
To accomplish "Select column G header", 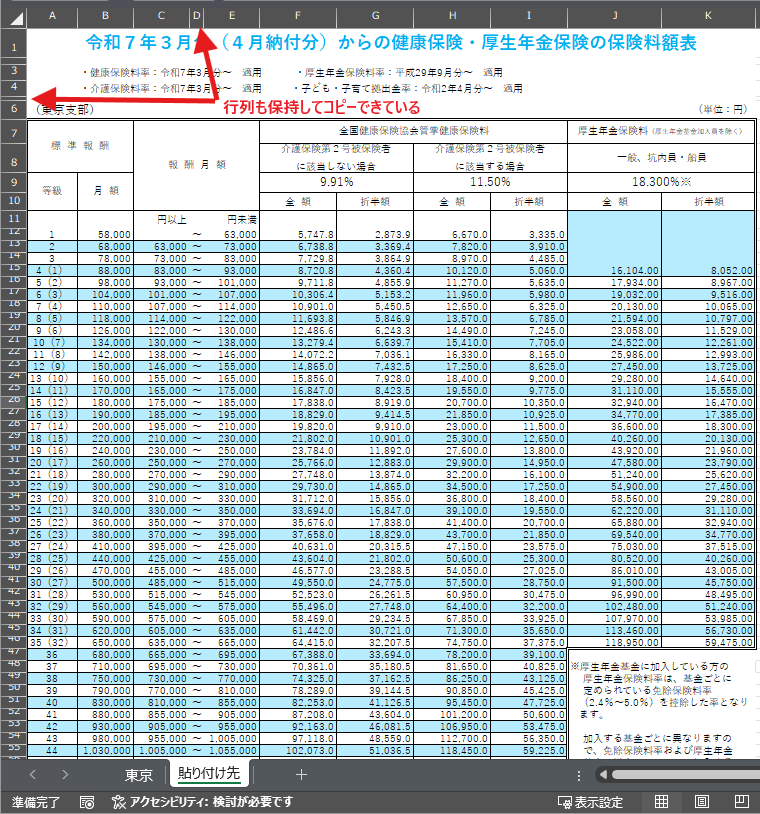I will pyautogui.click(x=375, y=16).
